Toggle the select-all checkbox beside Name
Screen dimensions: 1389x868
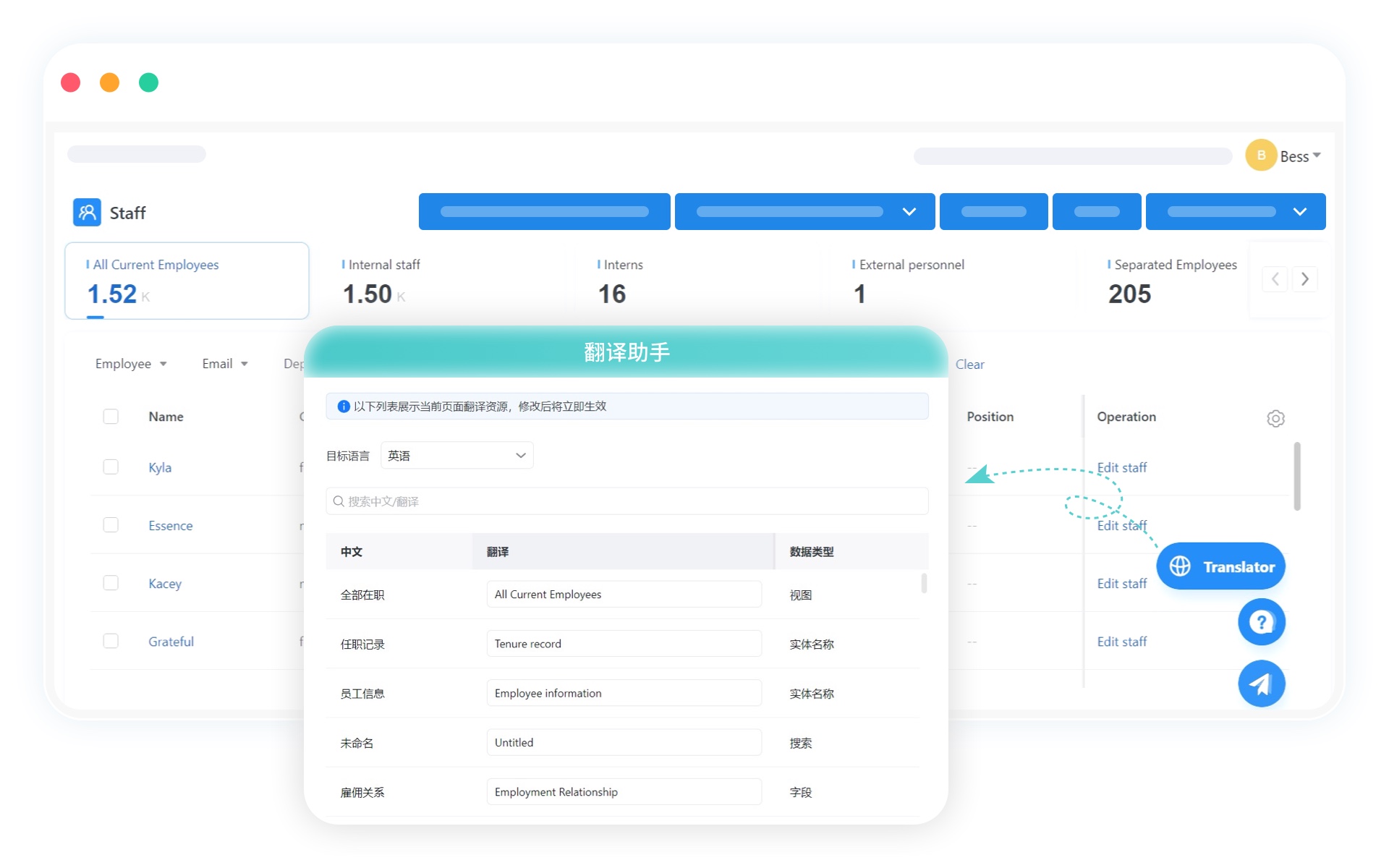111,417
